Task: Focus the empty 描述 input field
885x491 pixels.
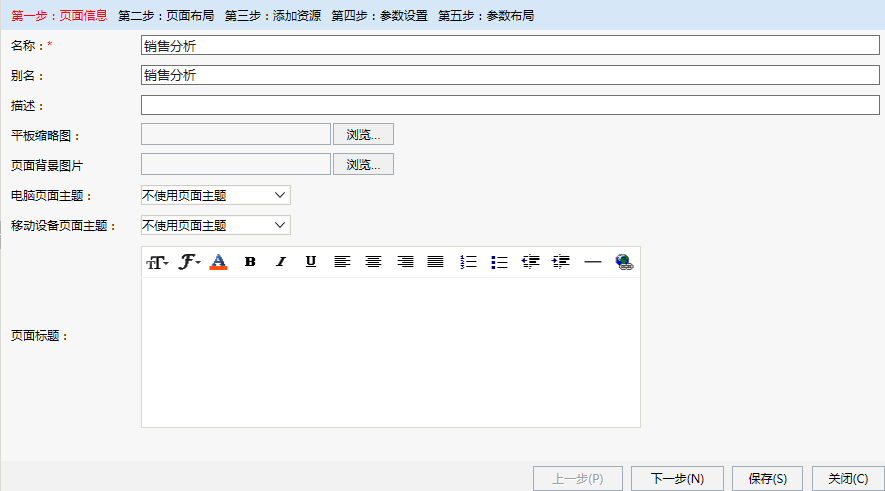Action: coord(510,105)
